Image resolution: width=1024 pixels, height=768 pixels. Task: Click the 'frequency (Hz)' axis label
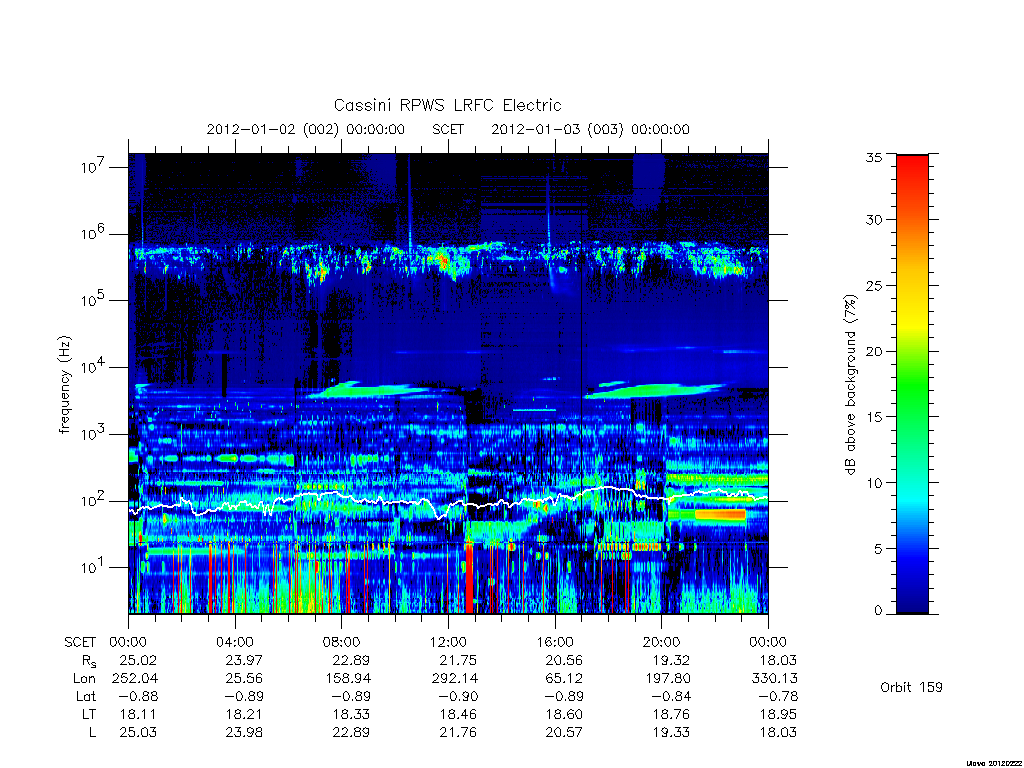tap(64, 385)
